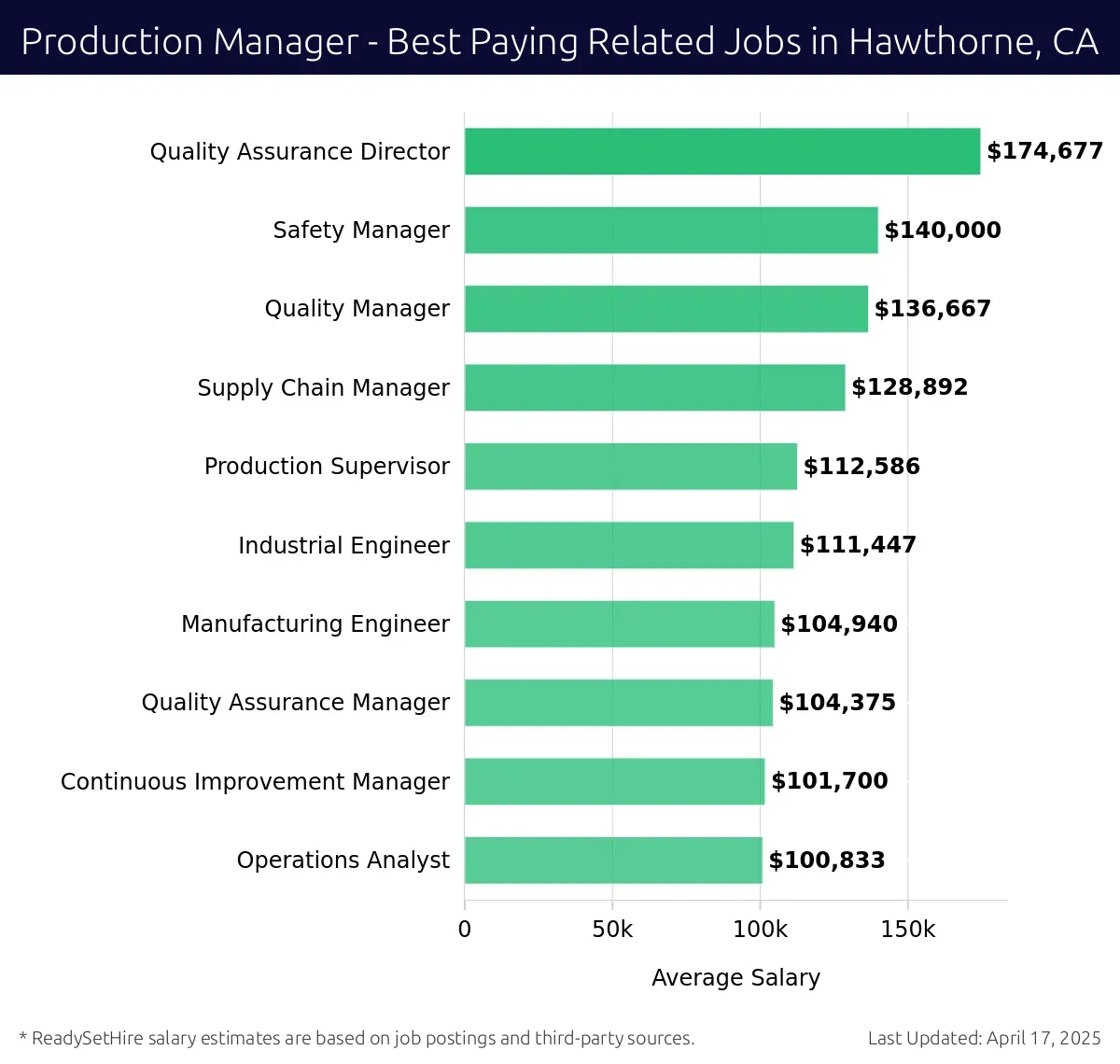Click the $104,940 salary value
Viewport: 1120px width, 1064px height.
(839, 624)
